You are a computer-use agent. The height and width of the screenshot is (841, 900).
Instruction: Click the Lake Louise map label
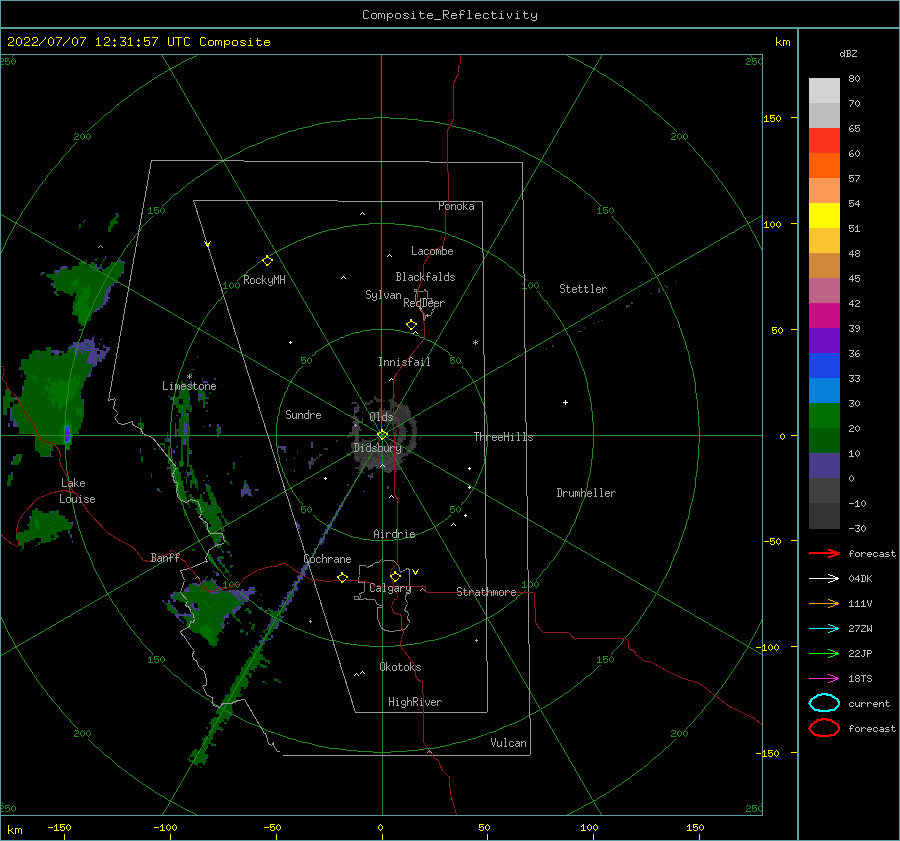point(77,491)
